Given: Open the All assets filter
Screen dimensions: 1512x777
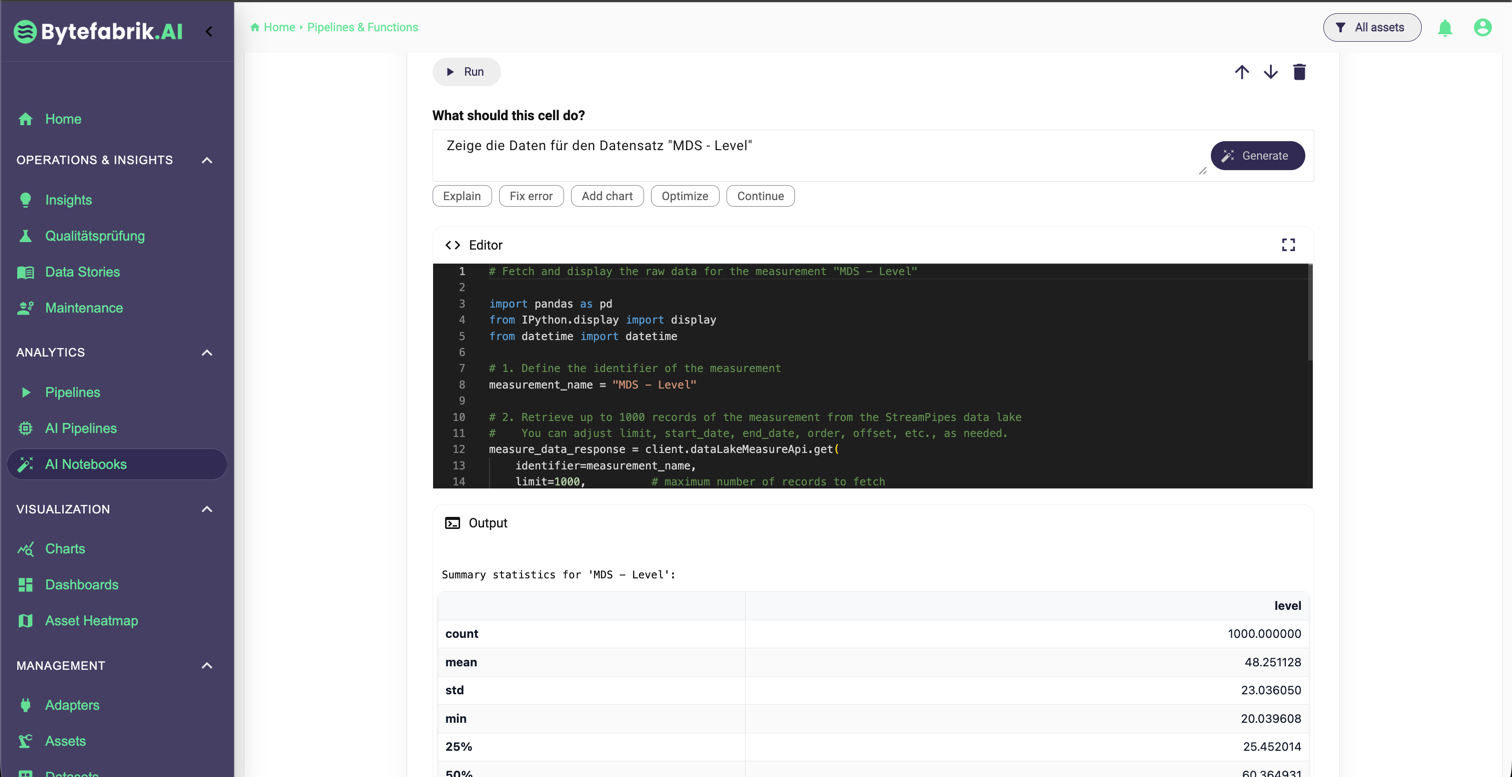Looking at the screenshot, I should [1371, 28].
